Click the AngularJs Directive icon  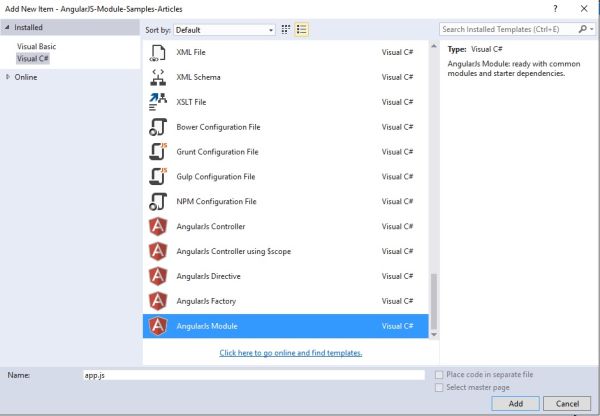pyautogui.click(x=158, y=276)
